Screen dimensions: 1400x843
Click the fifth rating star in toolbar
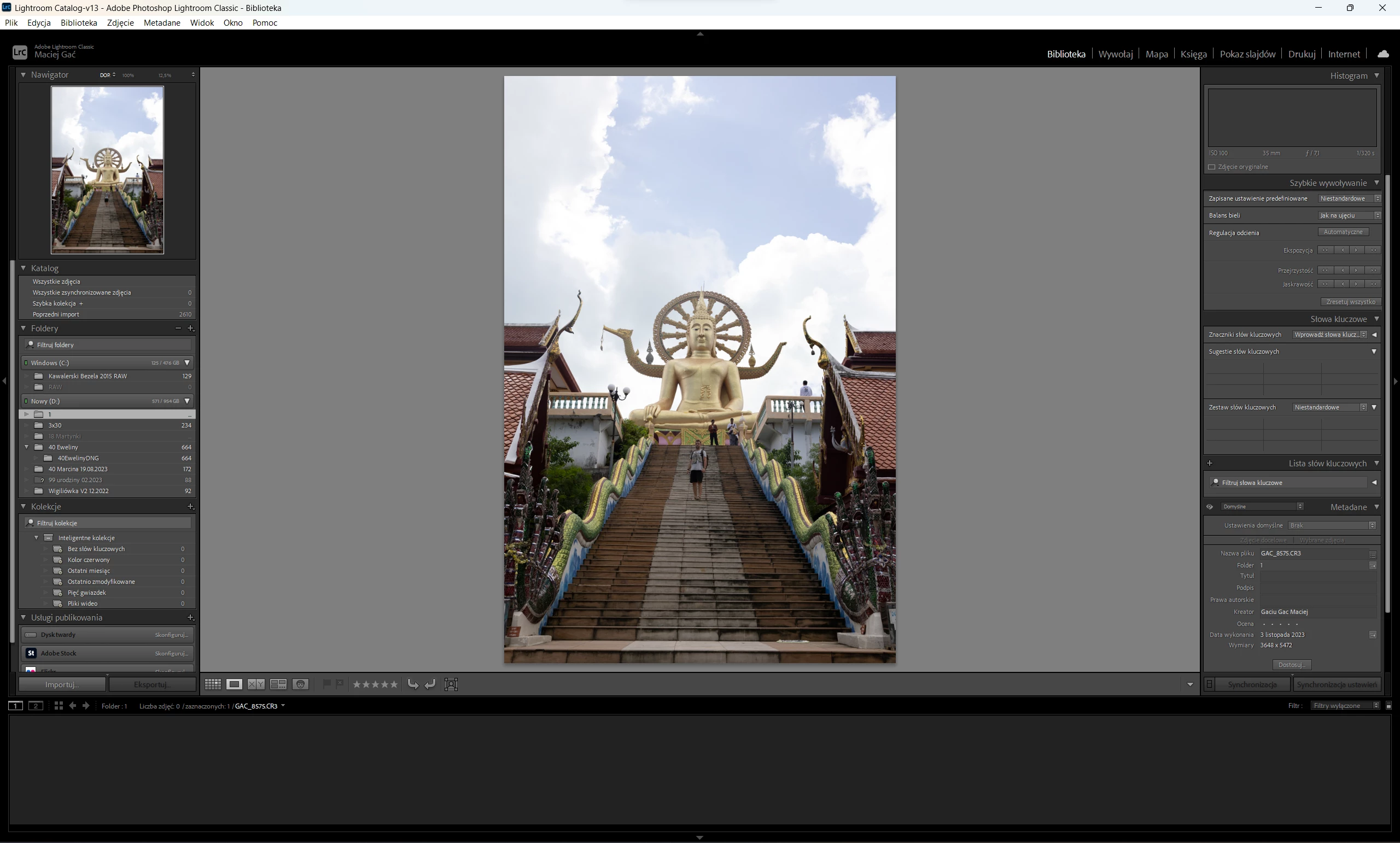coord(394,684)
